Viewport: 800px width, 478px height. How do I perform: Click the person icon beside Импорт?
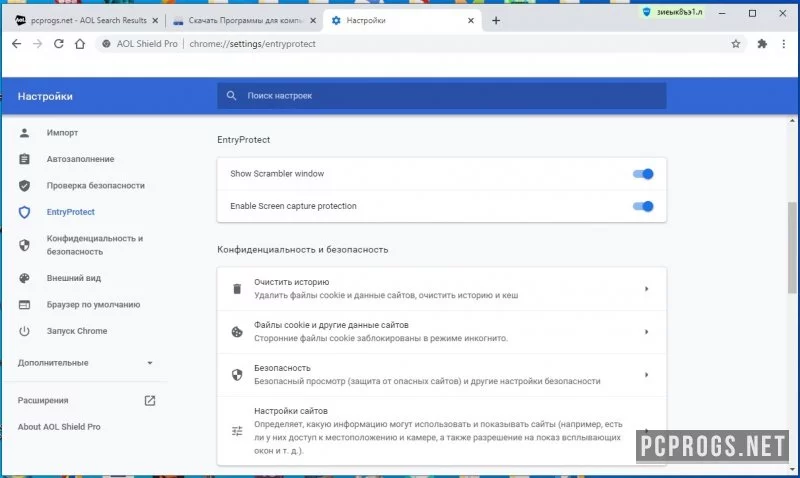pos(24,133)
